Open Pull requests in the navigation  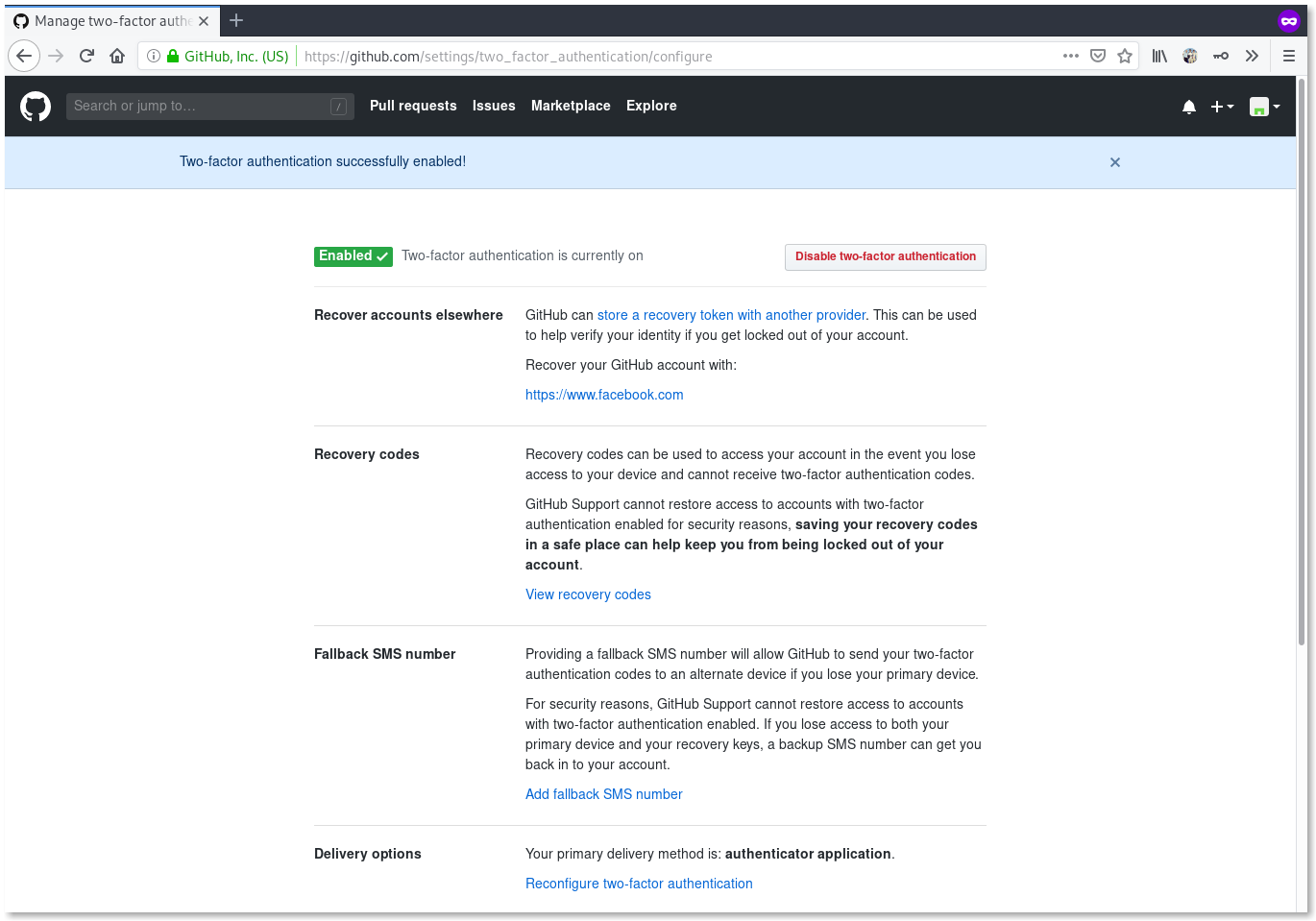[x=413, y=106]
